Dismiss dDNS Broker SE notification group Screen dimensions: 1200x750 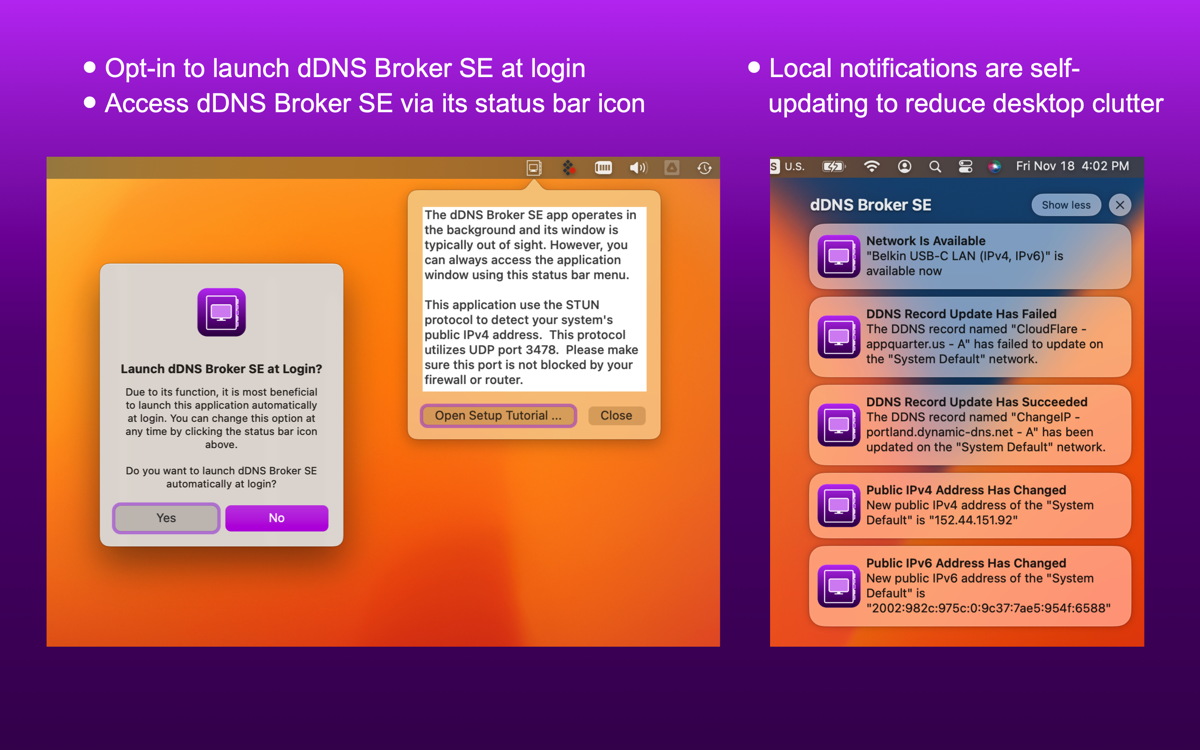coord(1120,205)
